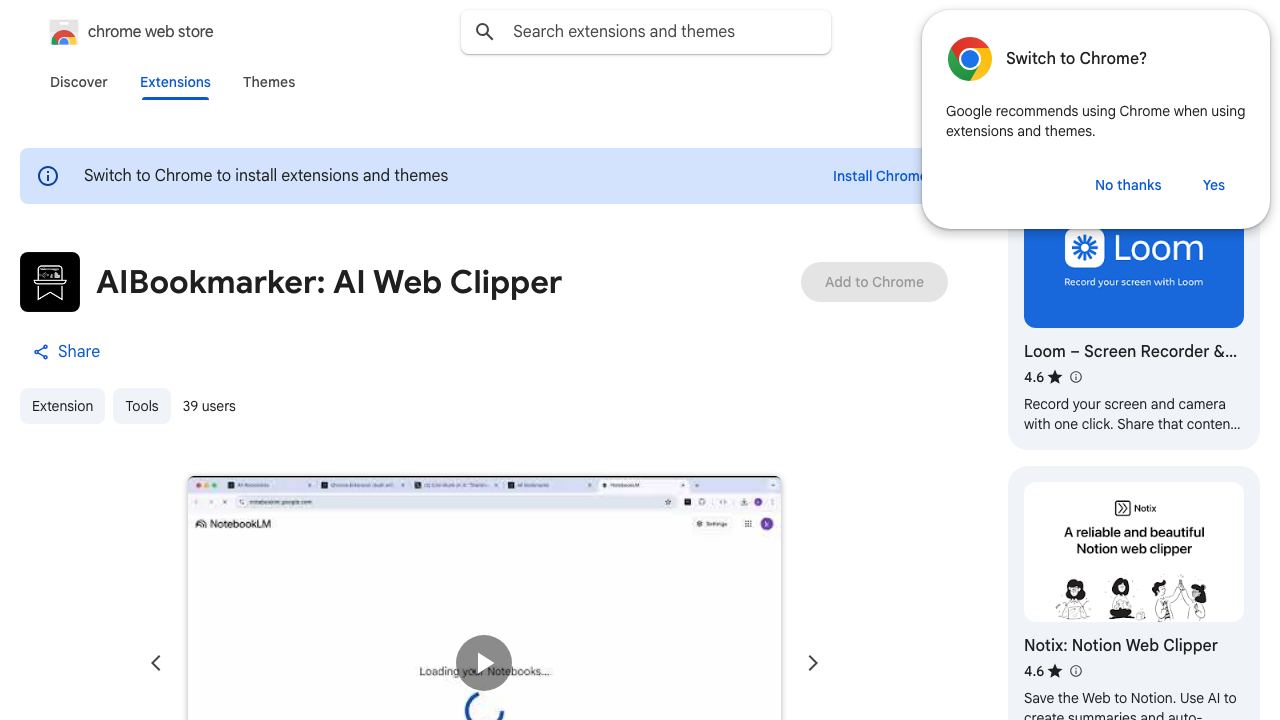Click the search magnifier icon
Viewport: 1280px width, 720px height.
tap(485, 32)
